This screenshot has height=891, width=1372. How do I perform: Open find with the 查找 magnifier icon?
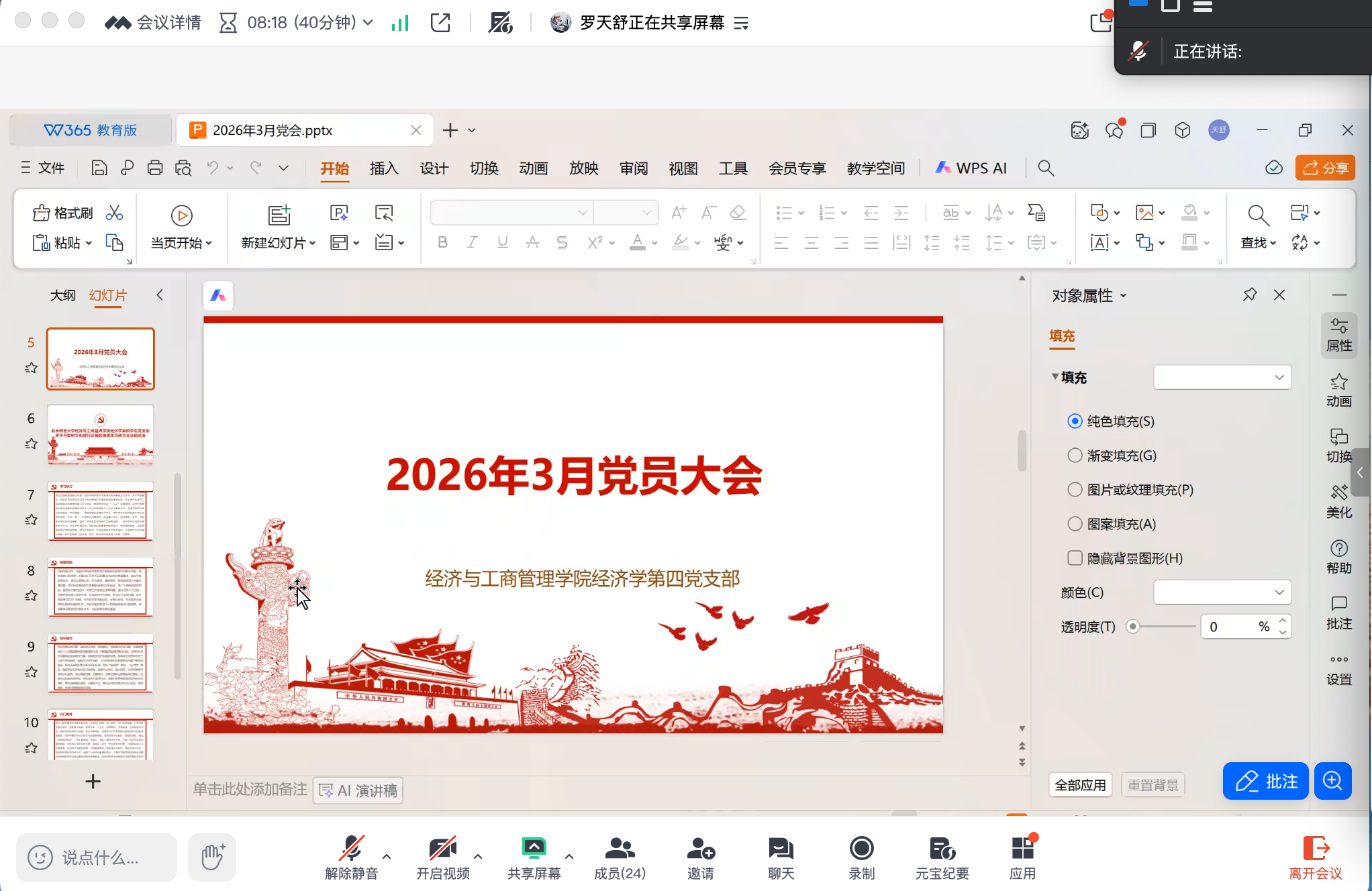(1258, 215)
